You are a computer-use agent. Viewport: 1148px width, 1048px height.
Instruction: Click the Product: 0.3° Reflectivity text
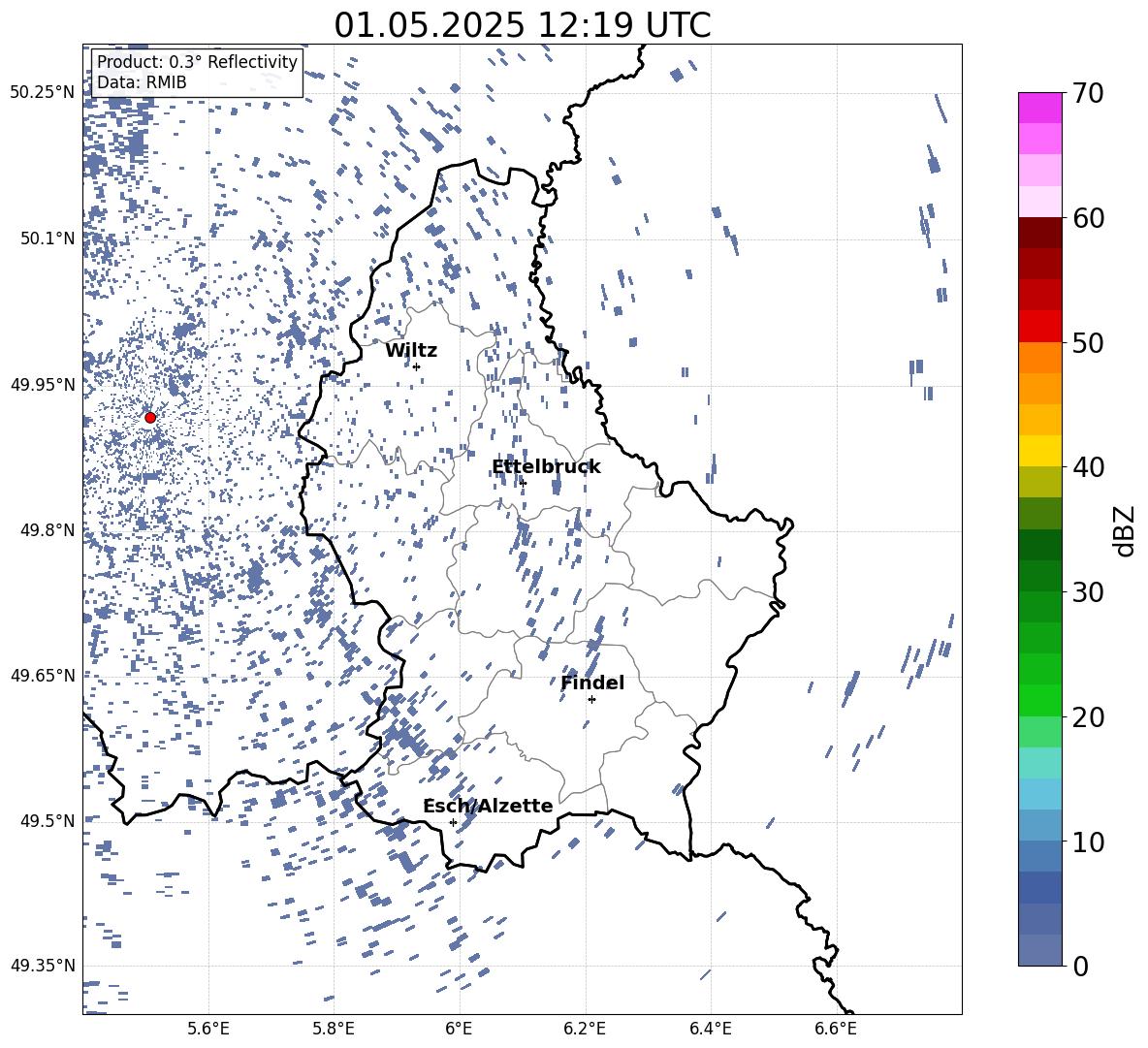click(x=197, y=62)
